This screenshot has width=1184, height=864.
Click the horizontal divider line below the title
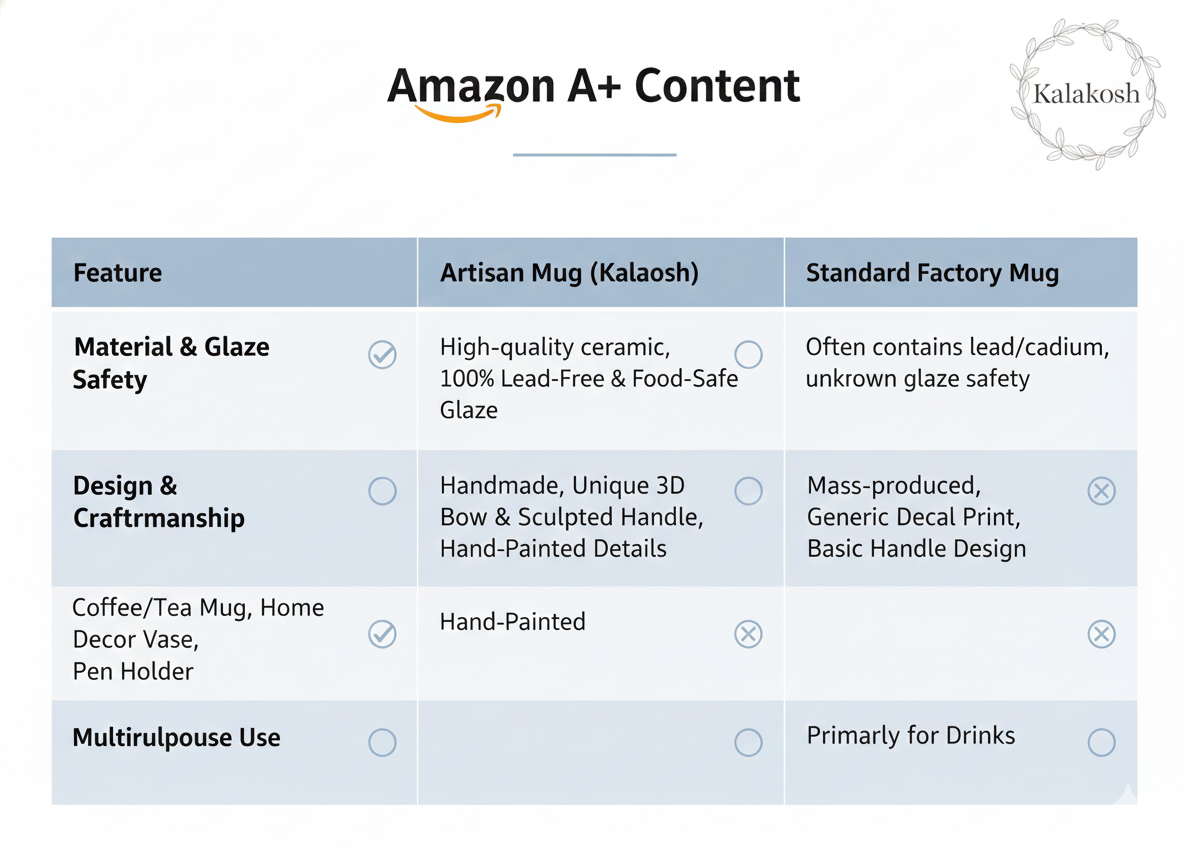[594, 155]
